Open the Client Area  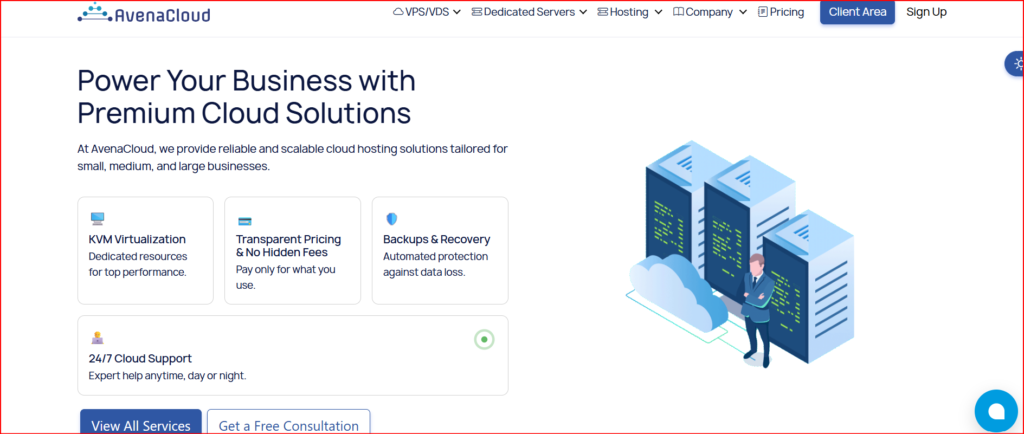coord(857,12)
